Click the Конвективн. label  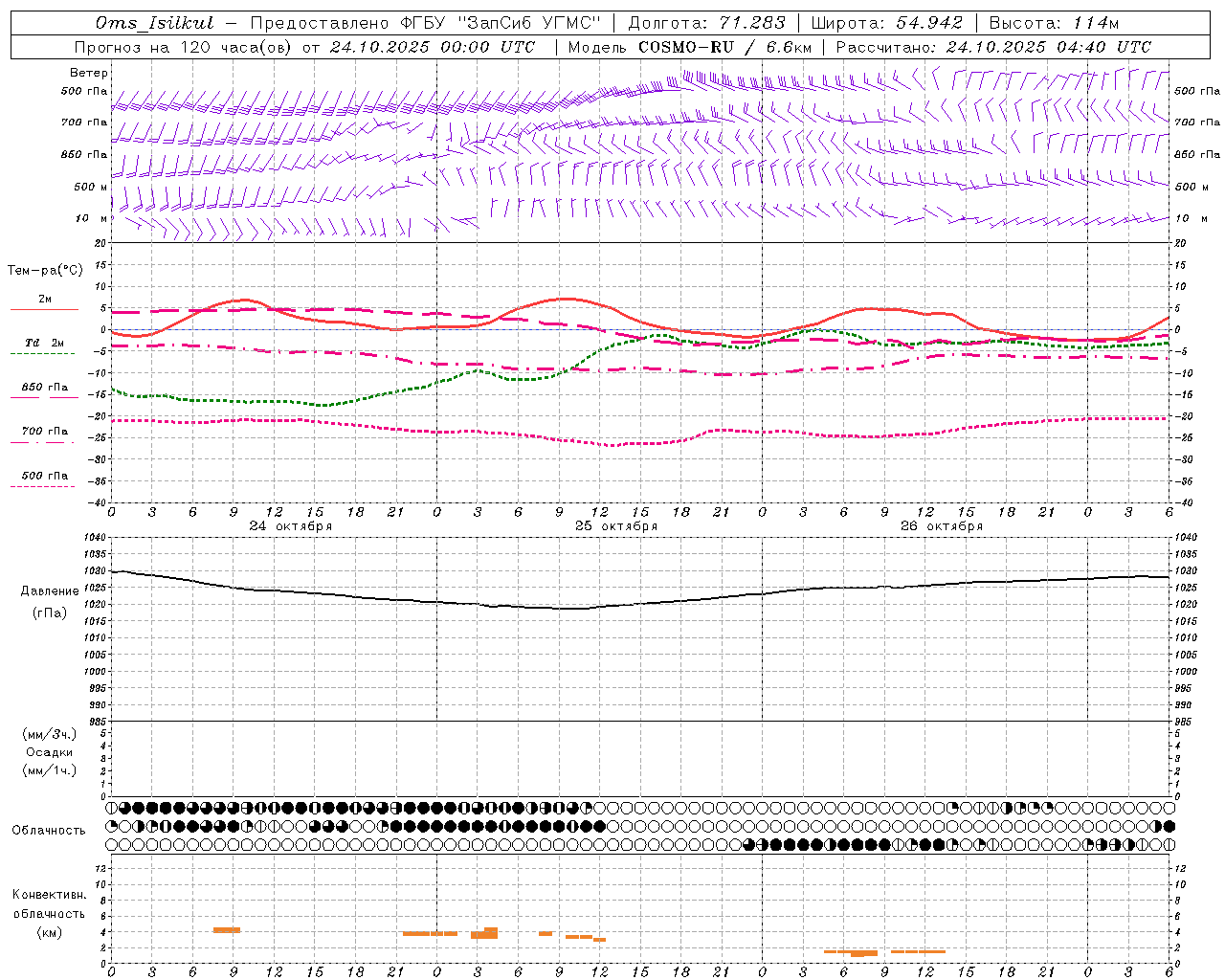tap(49, 895)
